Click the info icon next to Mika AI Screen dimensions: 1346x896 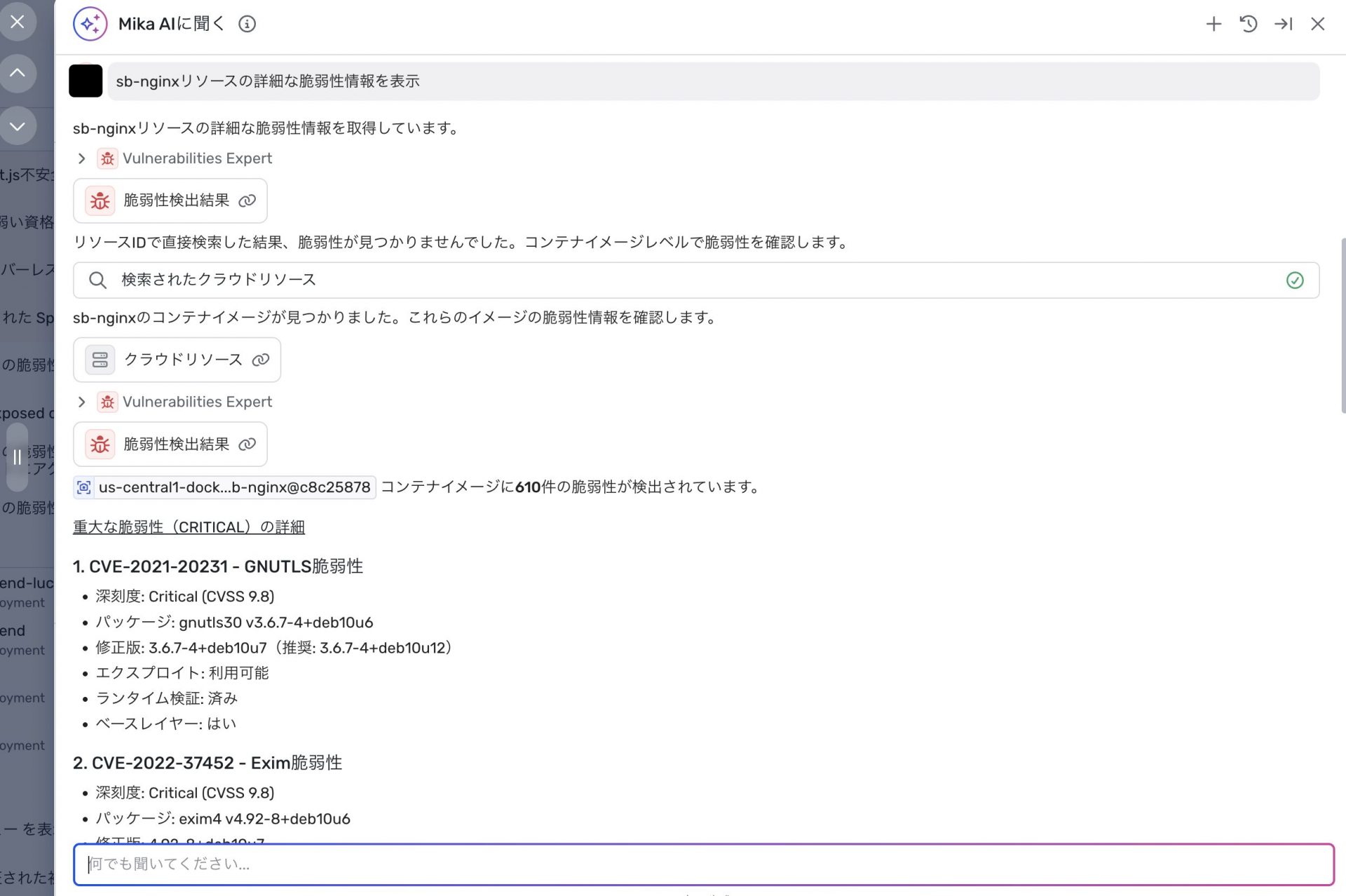tap(247, 24)
